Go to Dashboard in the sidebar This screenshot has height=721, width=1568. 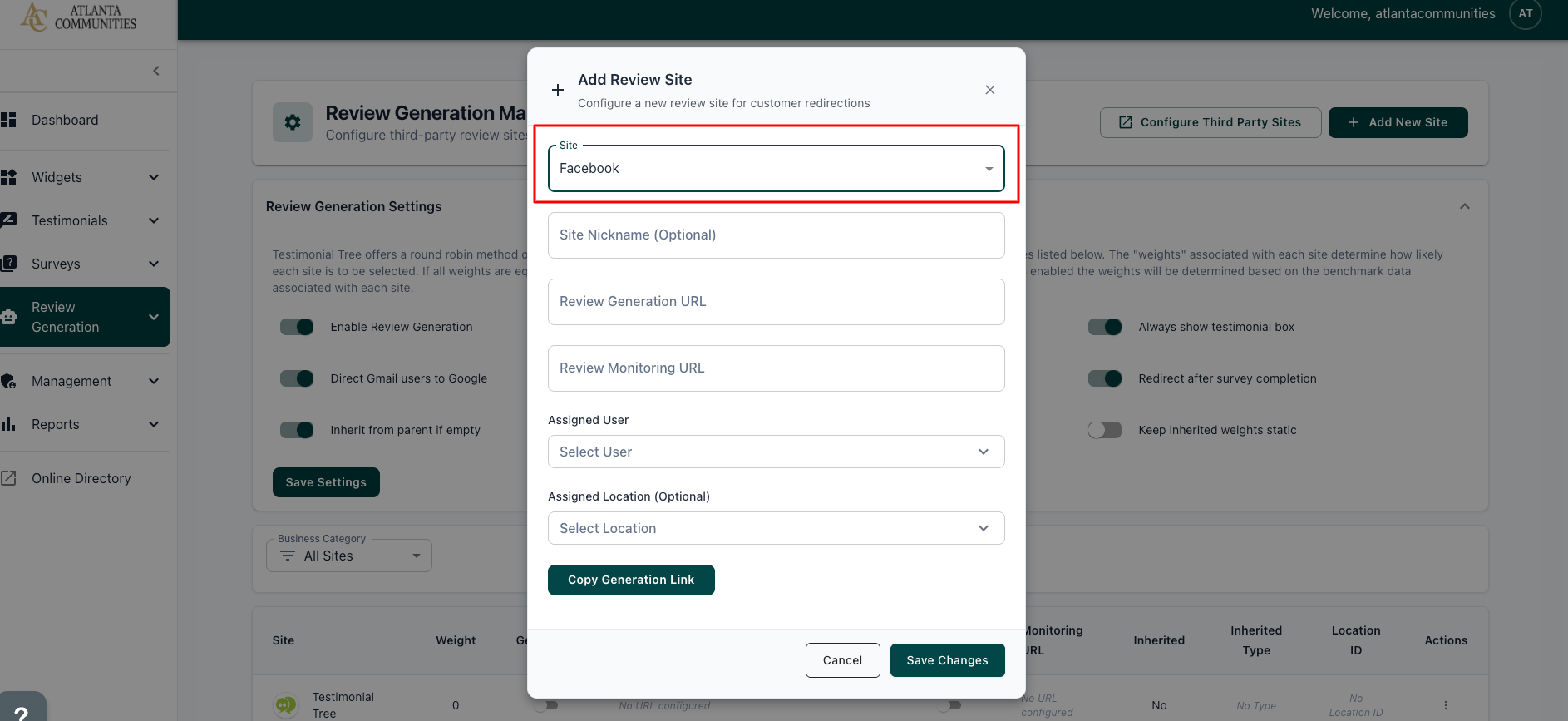click(x=65, y=120)
